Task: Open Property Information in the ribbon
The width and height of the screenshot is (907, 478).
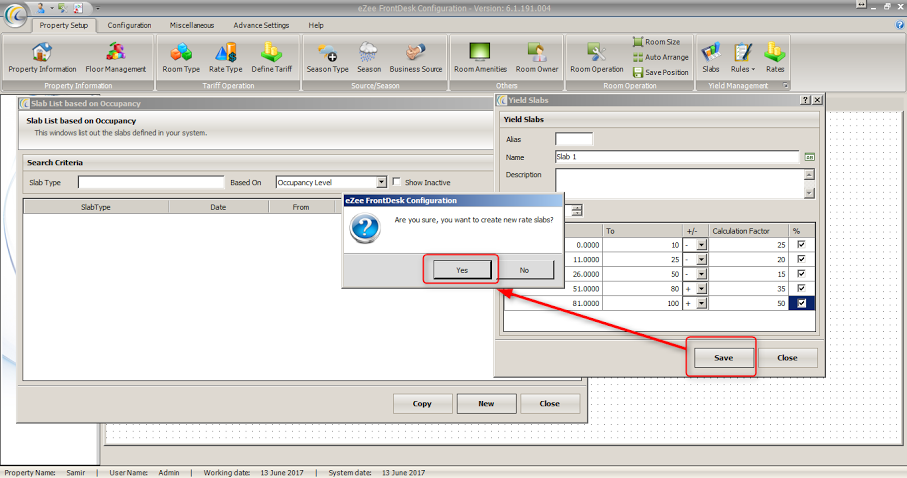Action: click(42, 58)
